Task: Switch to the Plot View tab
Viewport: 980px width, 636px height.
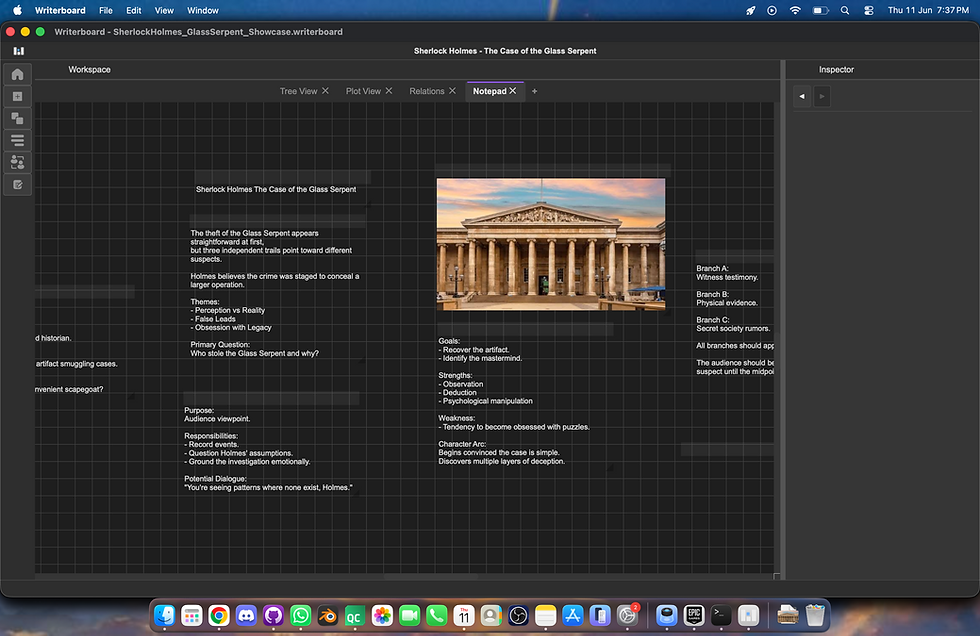Action: 363,91
